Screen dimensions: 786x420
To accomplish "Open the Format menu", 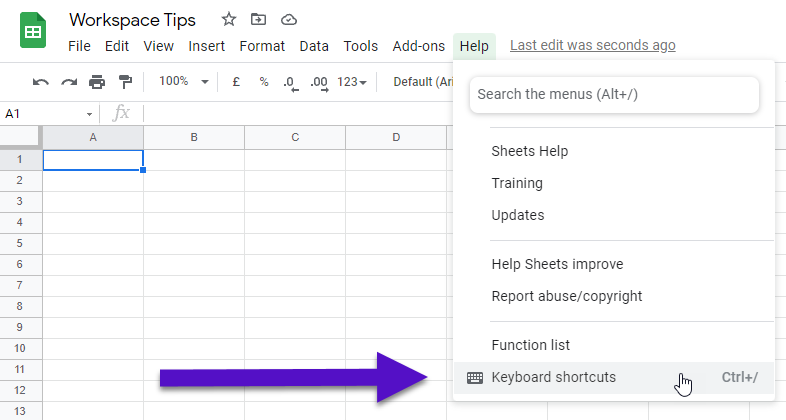I will (x=262, y=46).
